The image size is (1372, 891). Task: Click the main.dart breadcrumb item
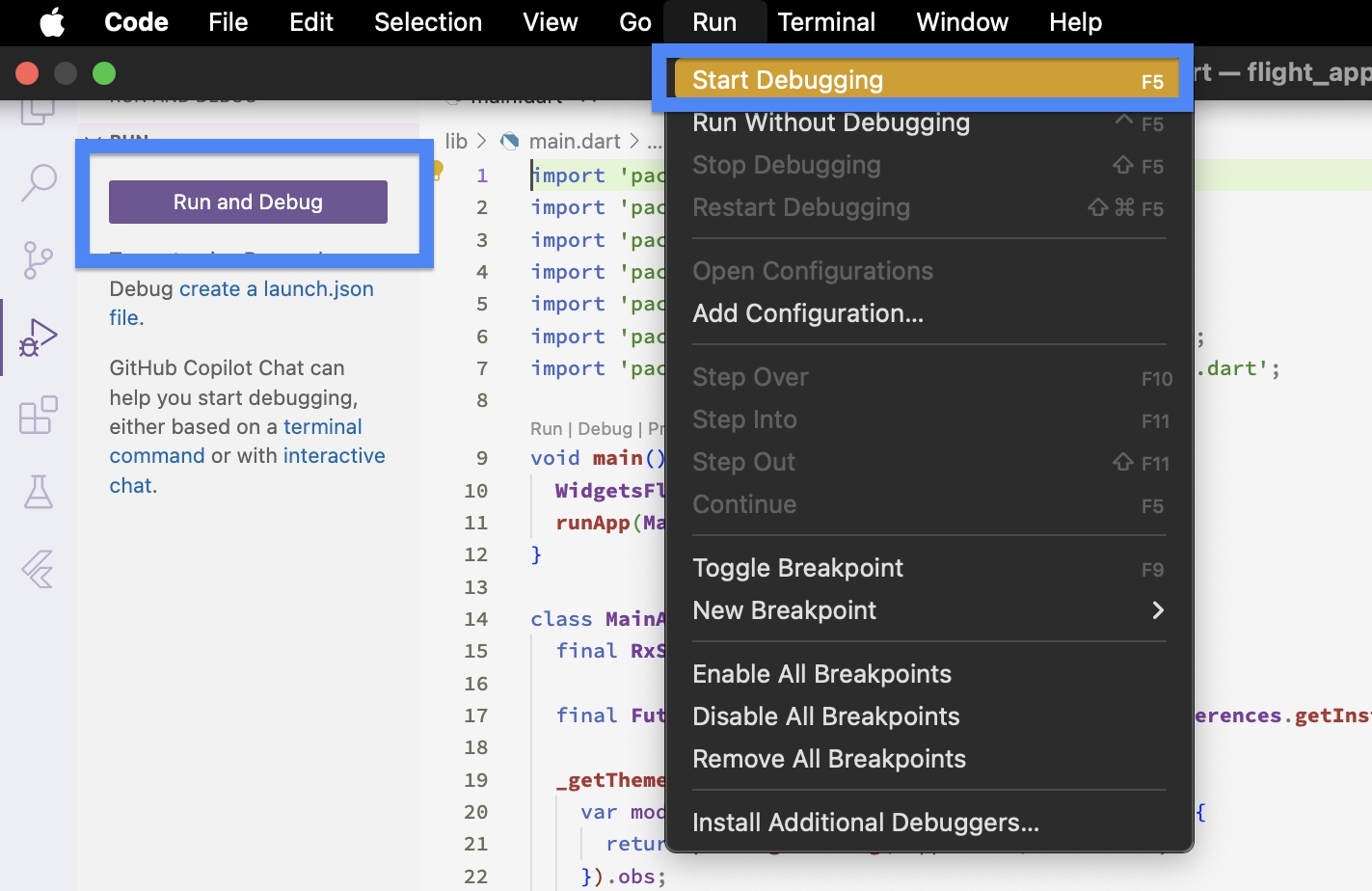coord(574,141)
